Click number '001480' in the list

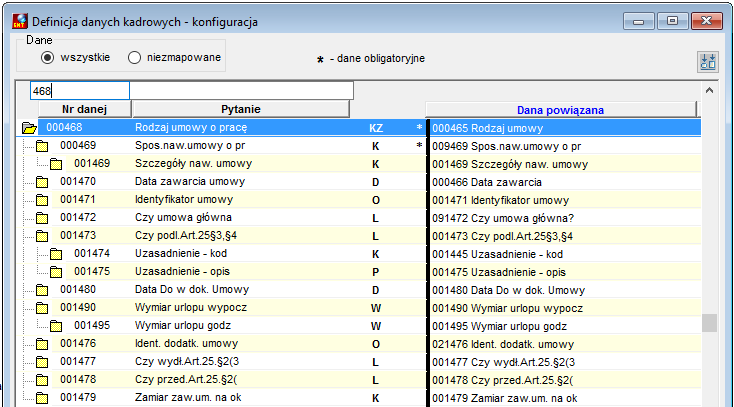click(78, 289)
